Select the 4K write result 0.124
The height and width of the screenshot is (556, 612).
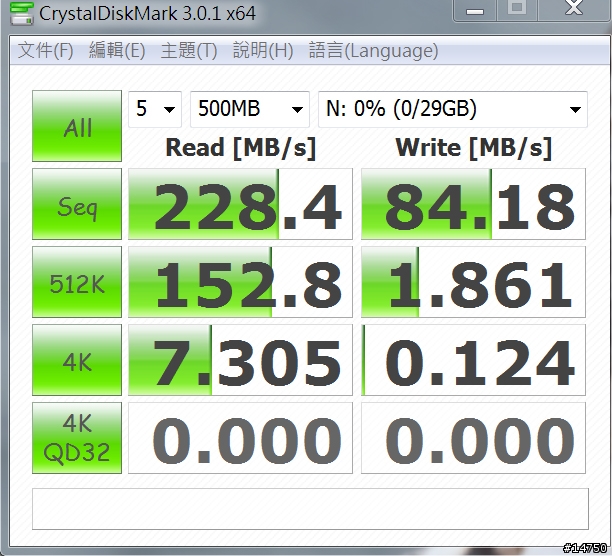[x=473, y=360]
